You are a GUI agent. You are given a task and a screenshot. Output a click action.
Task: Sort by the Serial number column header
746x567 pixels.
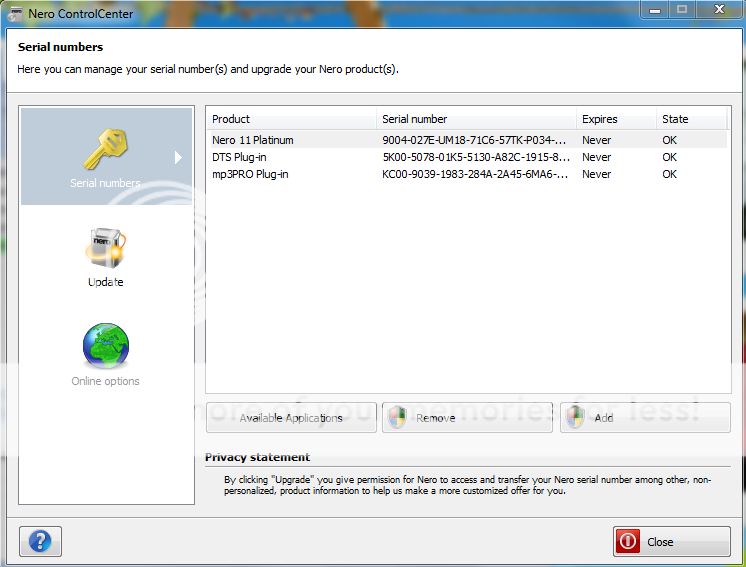[476, 119]
